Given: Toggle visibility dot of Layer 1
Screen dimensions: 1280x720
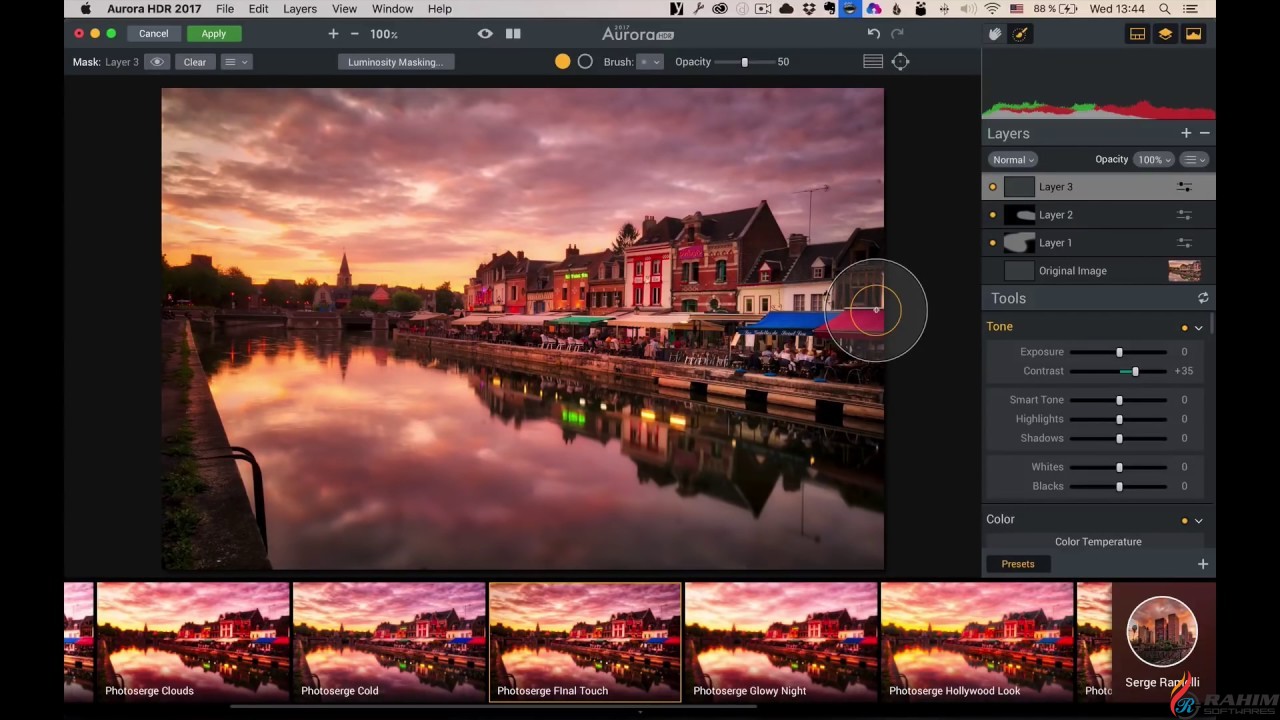Looking at the screenshot, I should (993, 243).
